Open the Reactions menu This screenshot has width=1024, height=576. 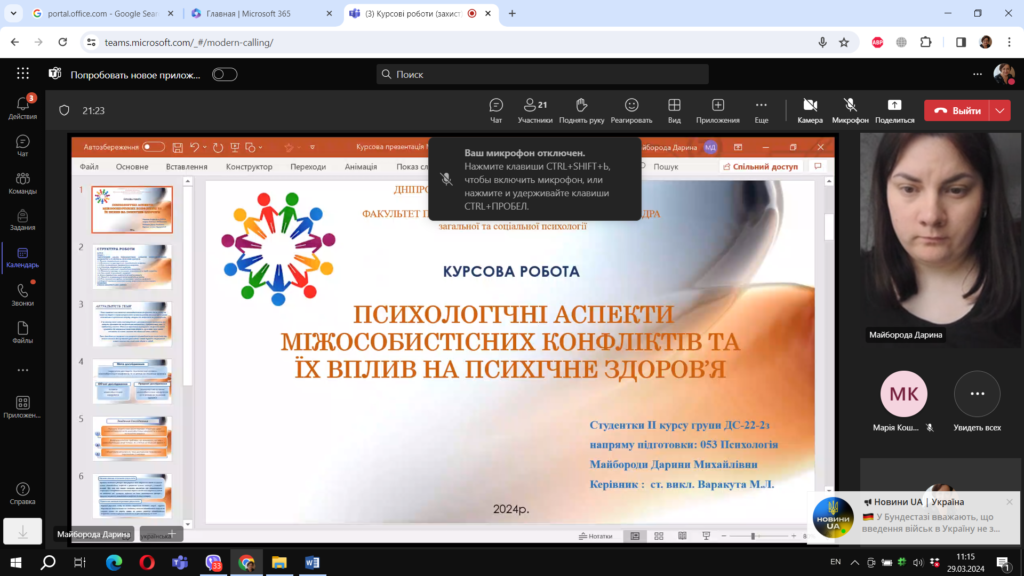click(631, 110)
